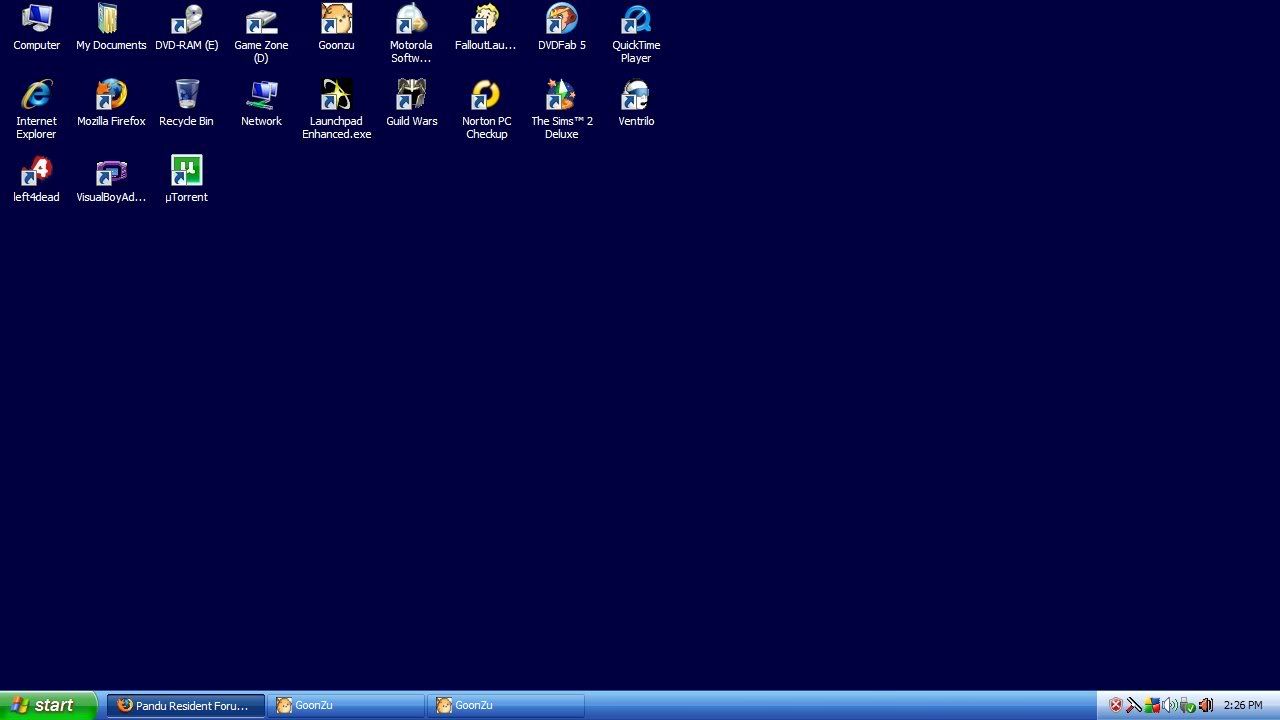Select the QuickTime Player shortcut icon

click(x=636, y=34)
